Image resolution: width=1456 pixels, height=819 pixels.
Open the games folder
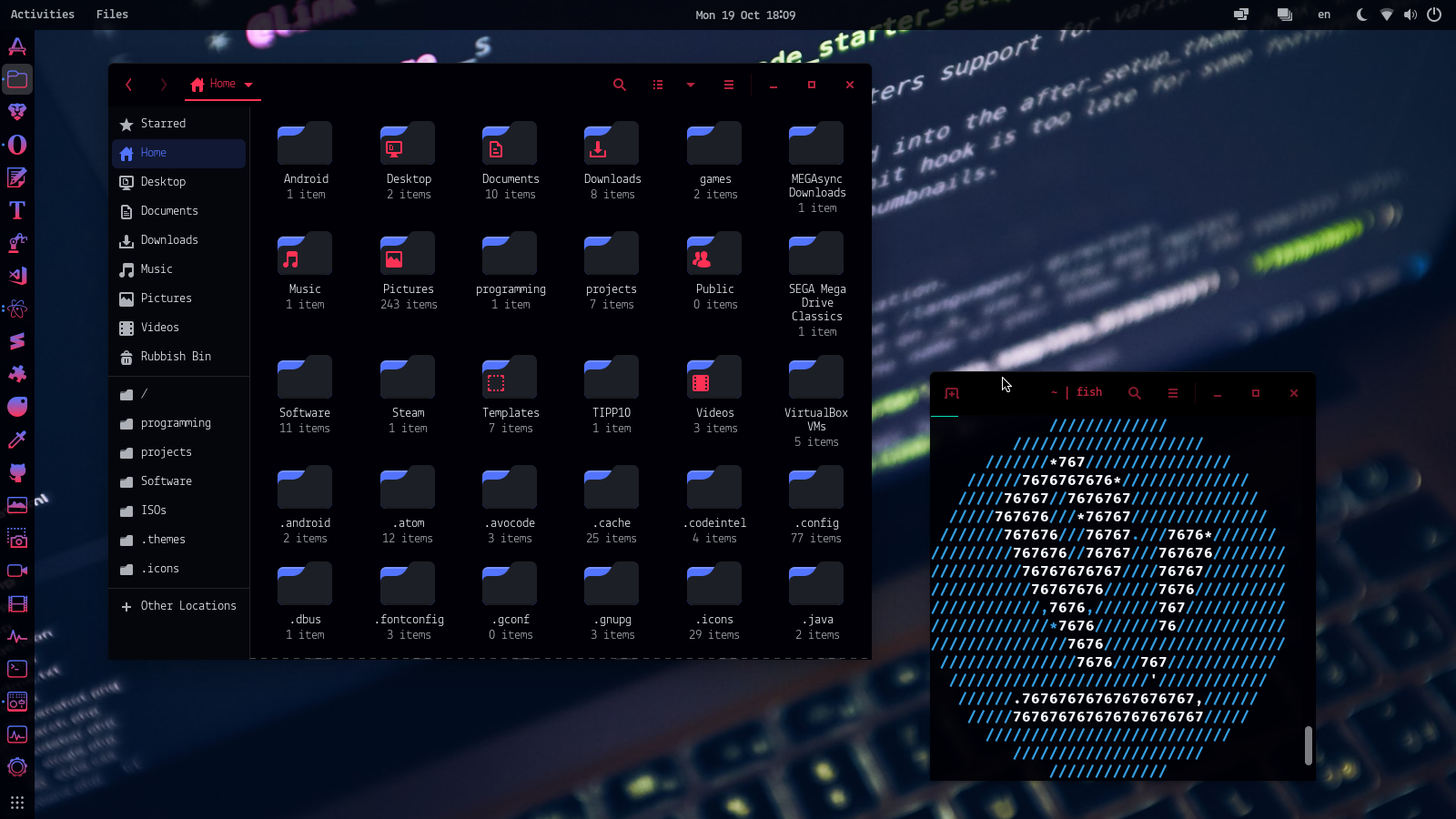click(x=714, y=144)
